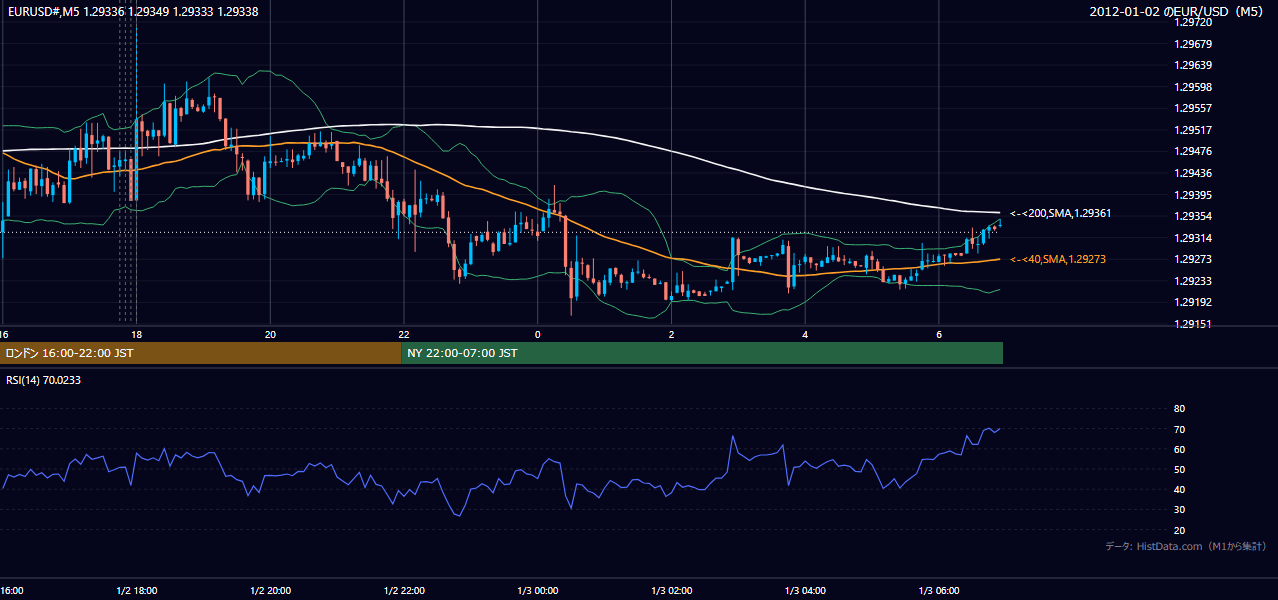The image size is (1278, 600).
Task: Click the 1/3 06:00 time label
Action: coord(939,590)
